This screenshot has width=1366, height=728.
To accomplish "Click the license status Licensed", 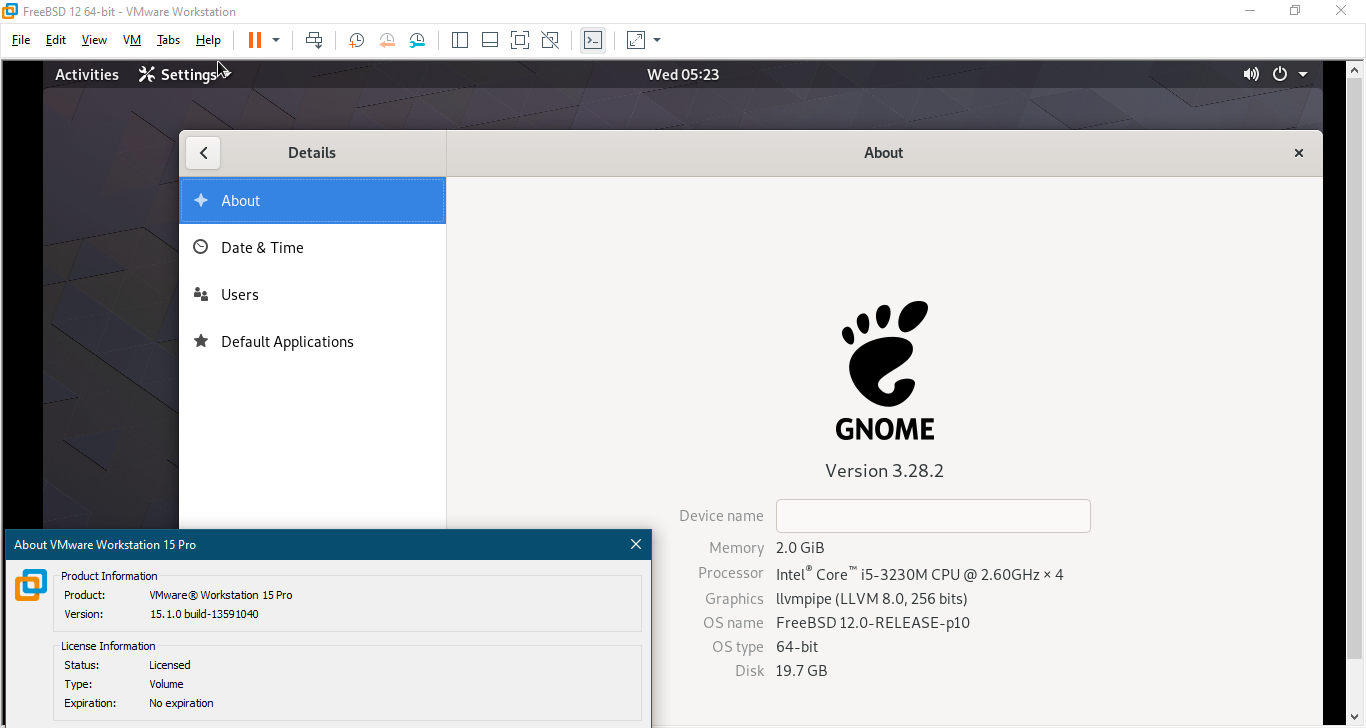I will pyautogui.click(x=169, y=665).
